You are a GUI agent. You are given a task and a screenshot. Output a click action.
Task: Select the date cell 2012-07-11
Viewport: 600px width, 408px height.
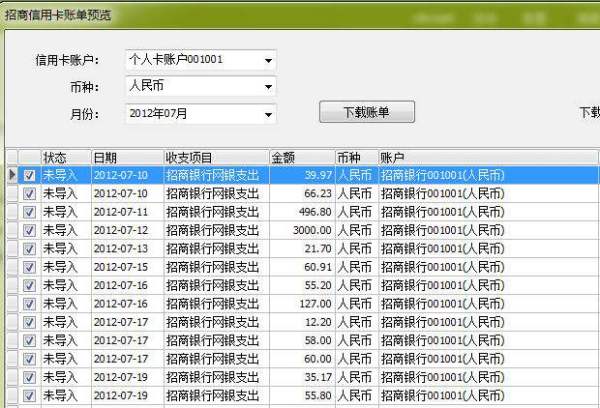pyautogui.click(x=127, y=212)
